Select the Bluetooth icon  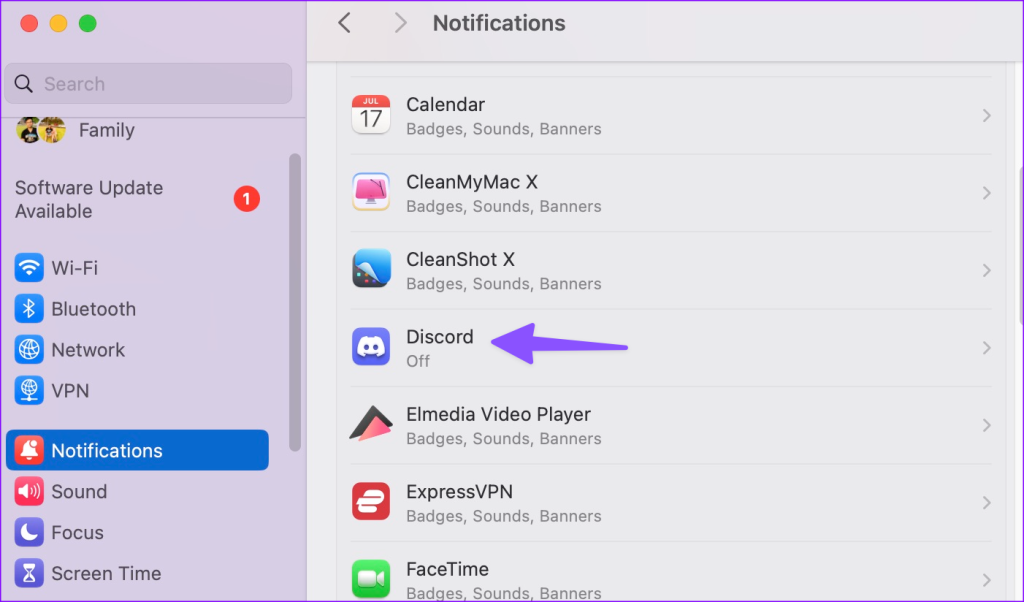[x=29, y=308]
